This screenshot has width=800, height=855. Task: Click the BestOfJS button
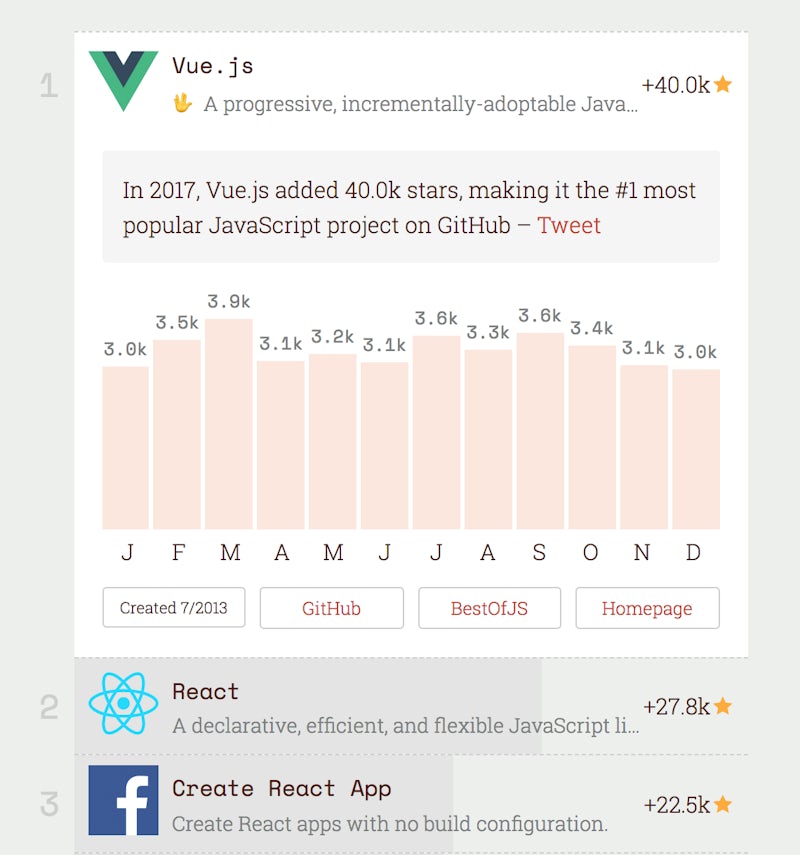(x=489, y=608)
